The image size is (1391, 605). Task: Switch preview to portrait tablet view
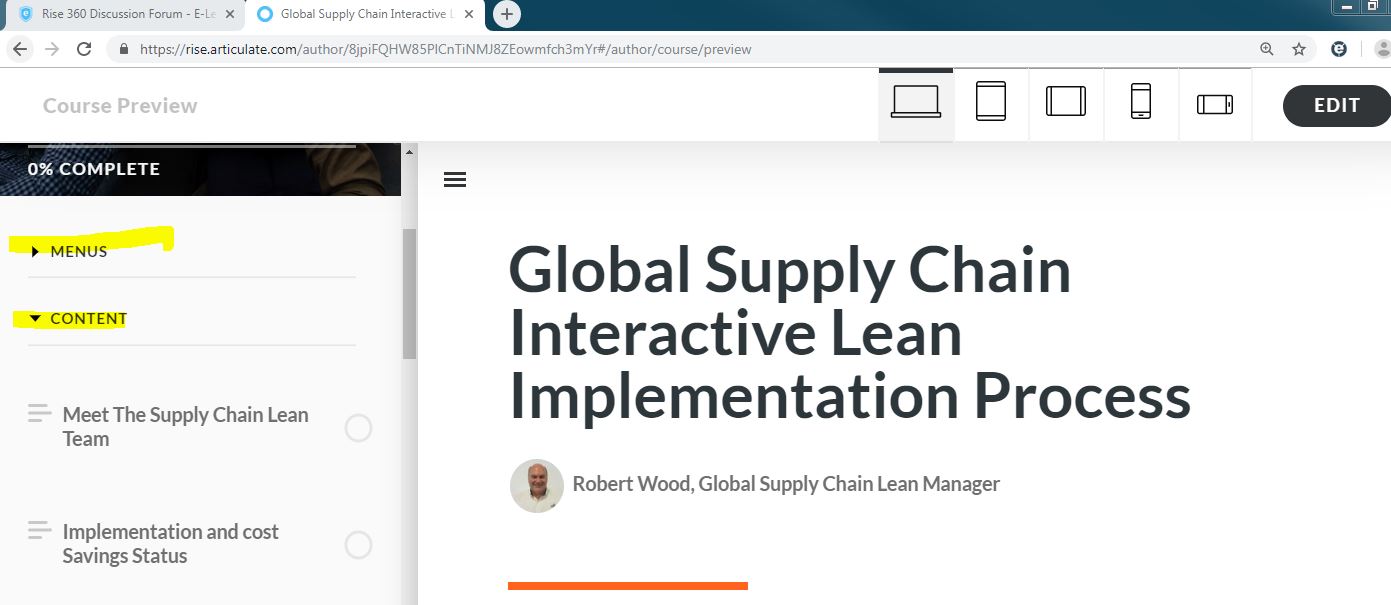(x=991, y=103)
